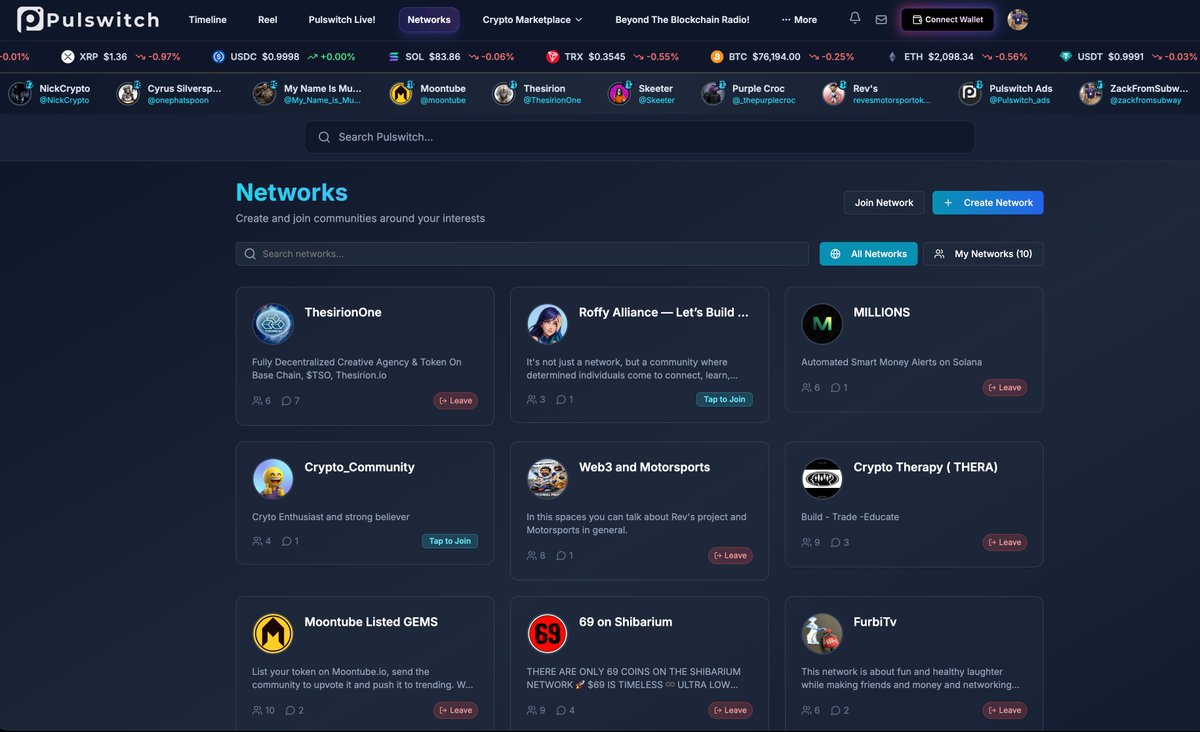Screen dimensions: 1200x732
Task: Open Skeeter avatar in the stories row
Action: pos(620,94)
